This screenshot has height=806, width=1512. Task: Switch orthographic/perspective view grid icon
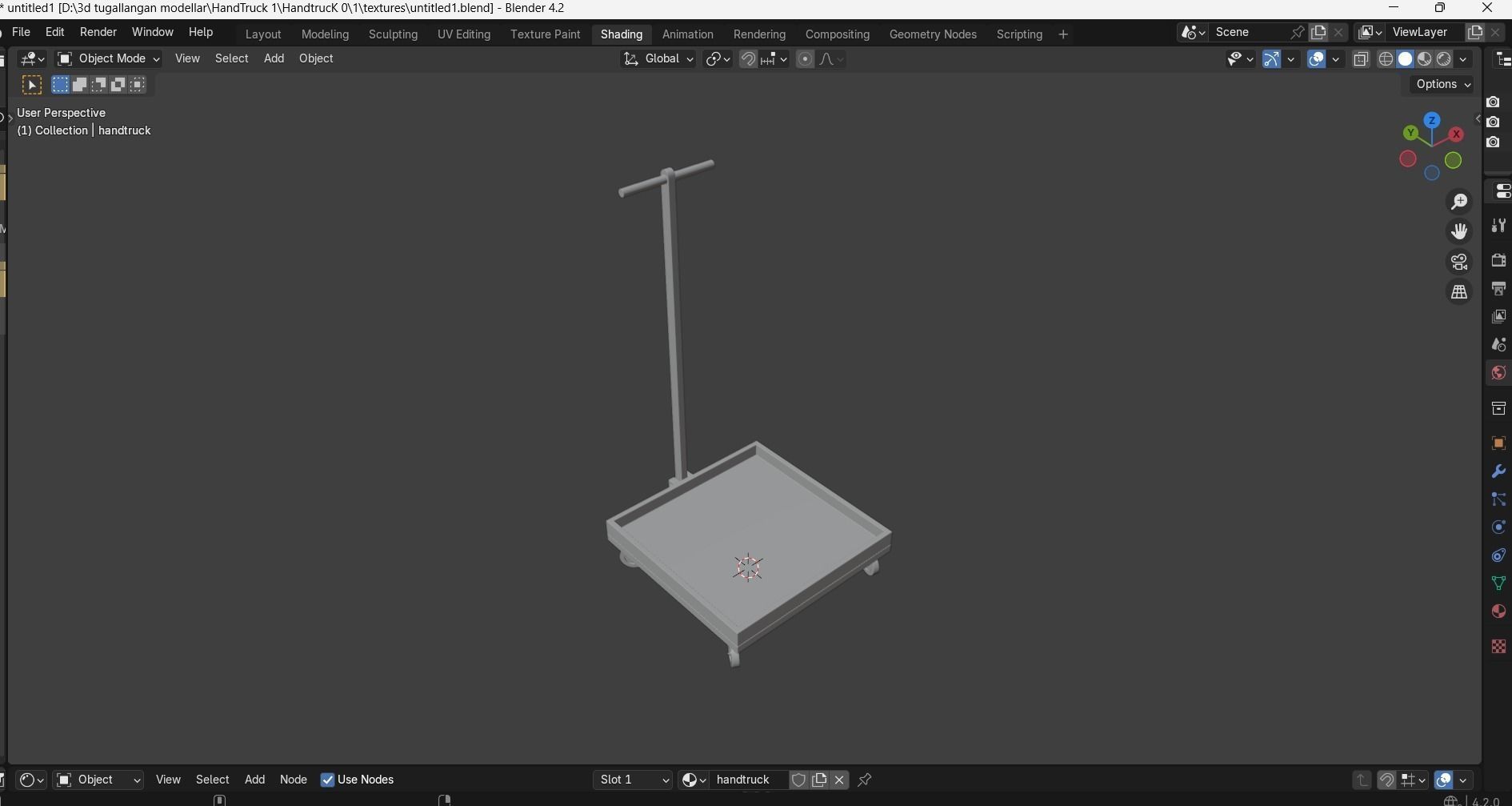[1459, 292]
